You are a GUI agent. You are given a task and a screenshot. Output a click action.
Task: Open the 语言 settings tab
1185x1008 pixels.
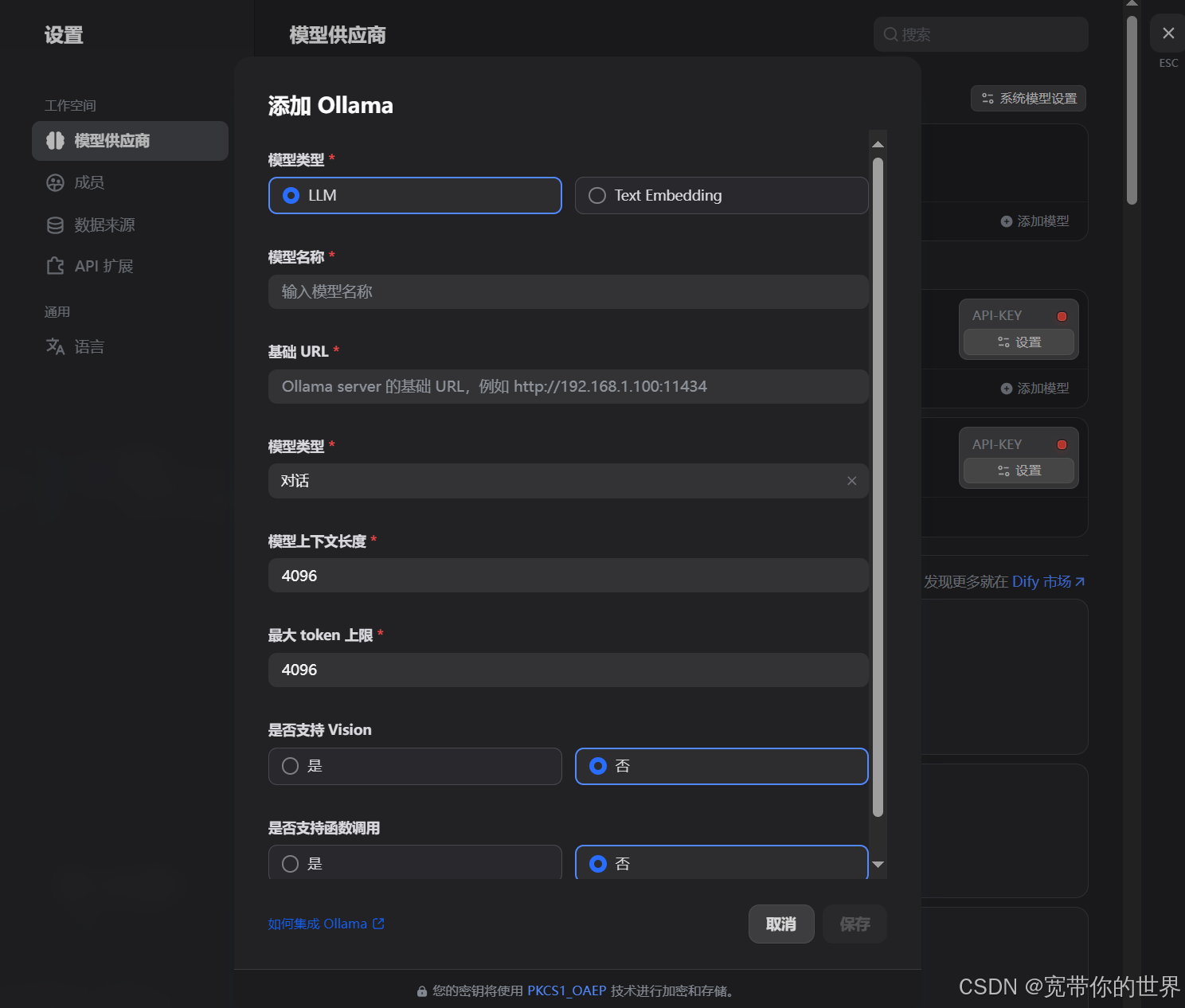[x=130, y=346]
